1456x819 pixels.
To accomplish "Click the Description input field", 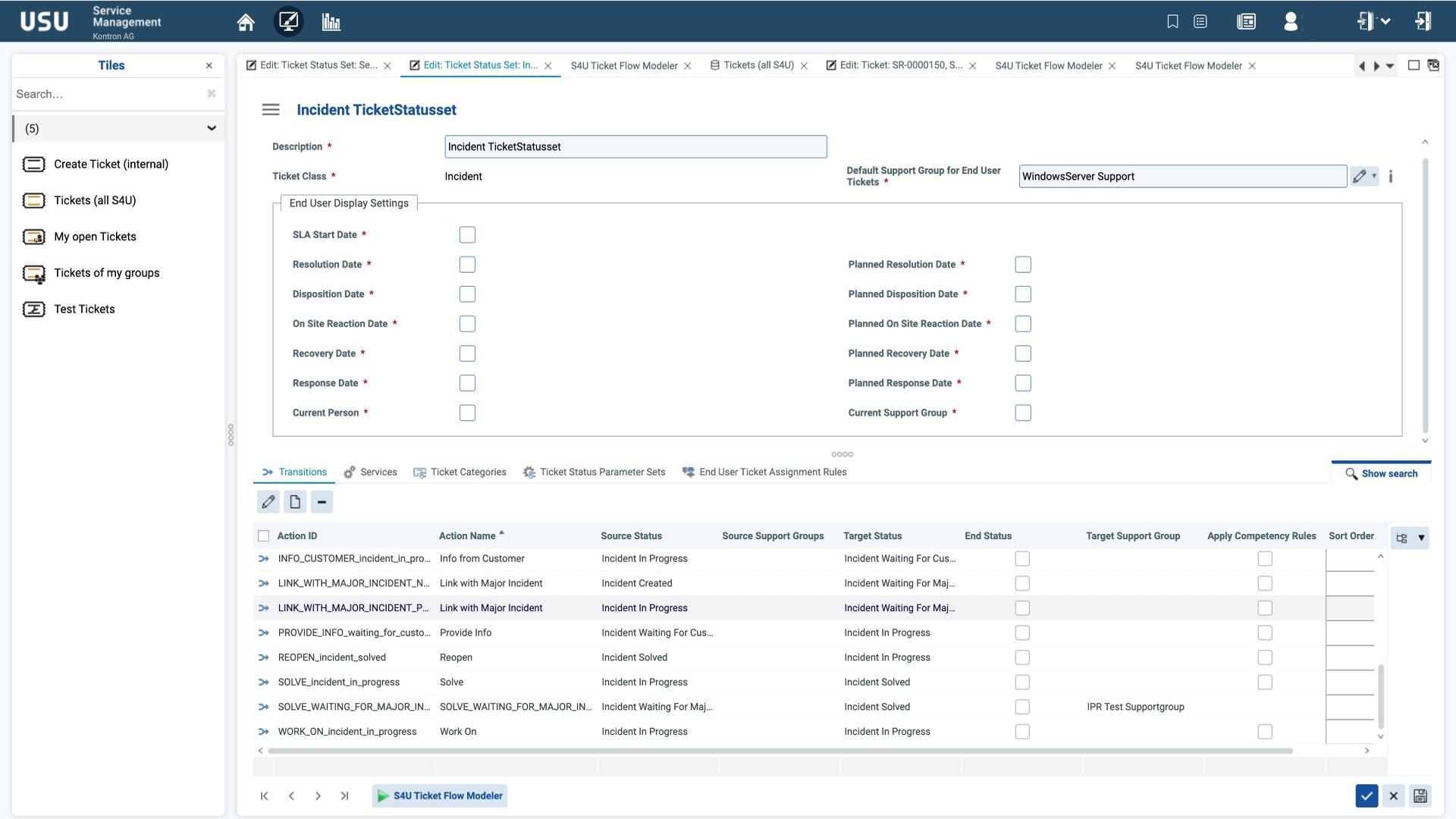I will (635, 147).
